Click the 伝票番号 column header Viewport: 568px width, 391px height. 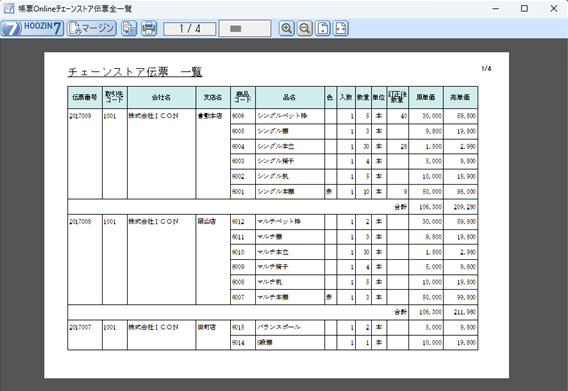85,97
